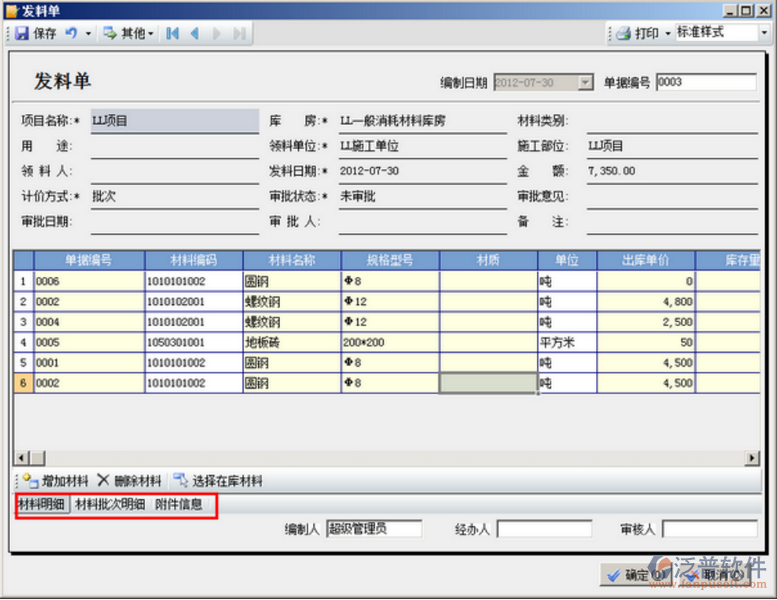The width and height of the screenshot is (777, 600).
Task: Click horizontal scrollbar right arrow
Action: tap(752, 458)
